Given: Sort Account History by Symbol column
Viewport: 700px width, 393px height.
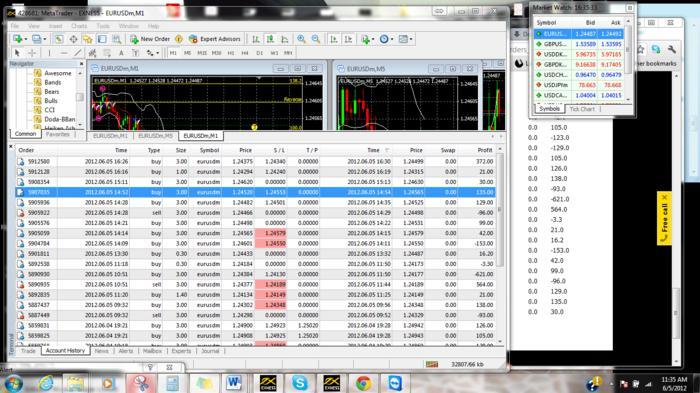Looking at the screenshot, I should pyautogui.click(x=209, y=151).
